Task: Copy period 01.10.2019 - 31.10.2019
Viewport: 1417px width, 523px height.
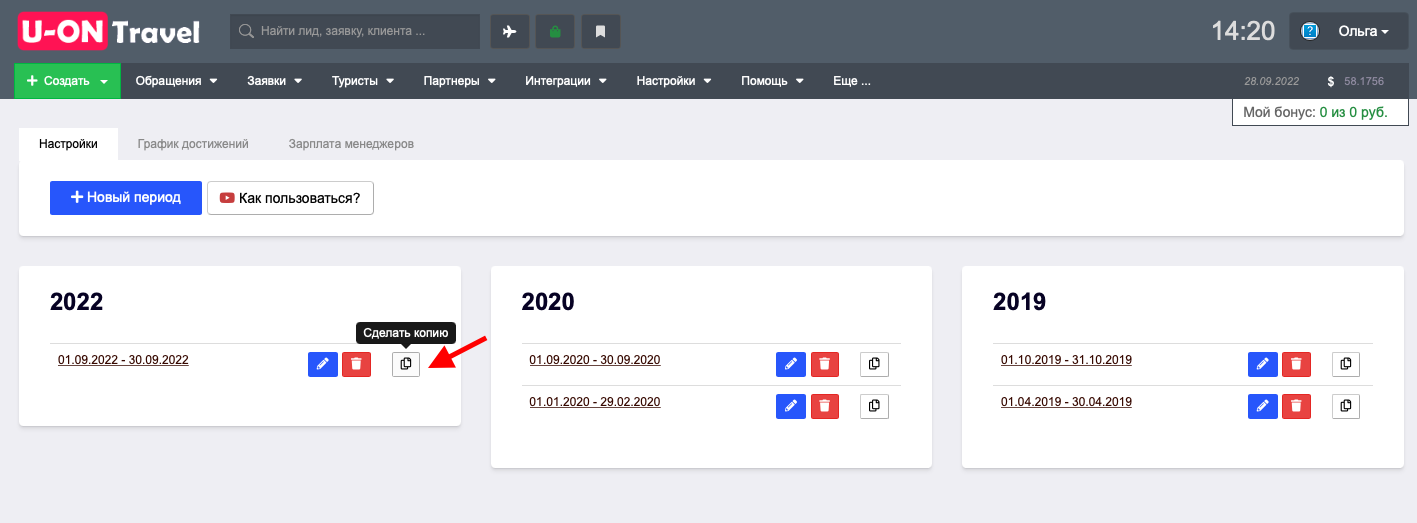Action: pyautogui.click(x=1346, y=364)
